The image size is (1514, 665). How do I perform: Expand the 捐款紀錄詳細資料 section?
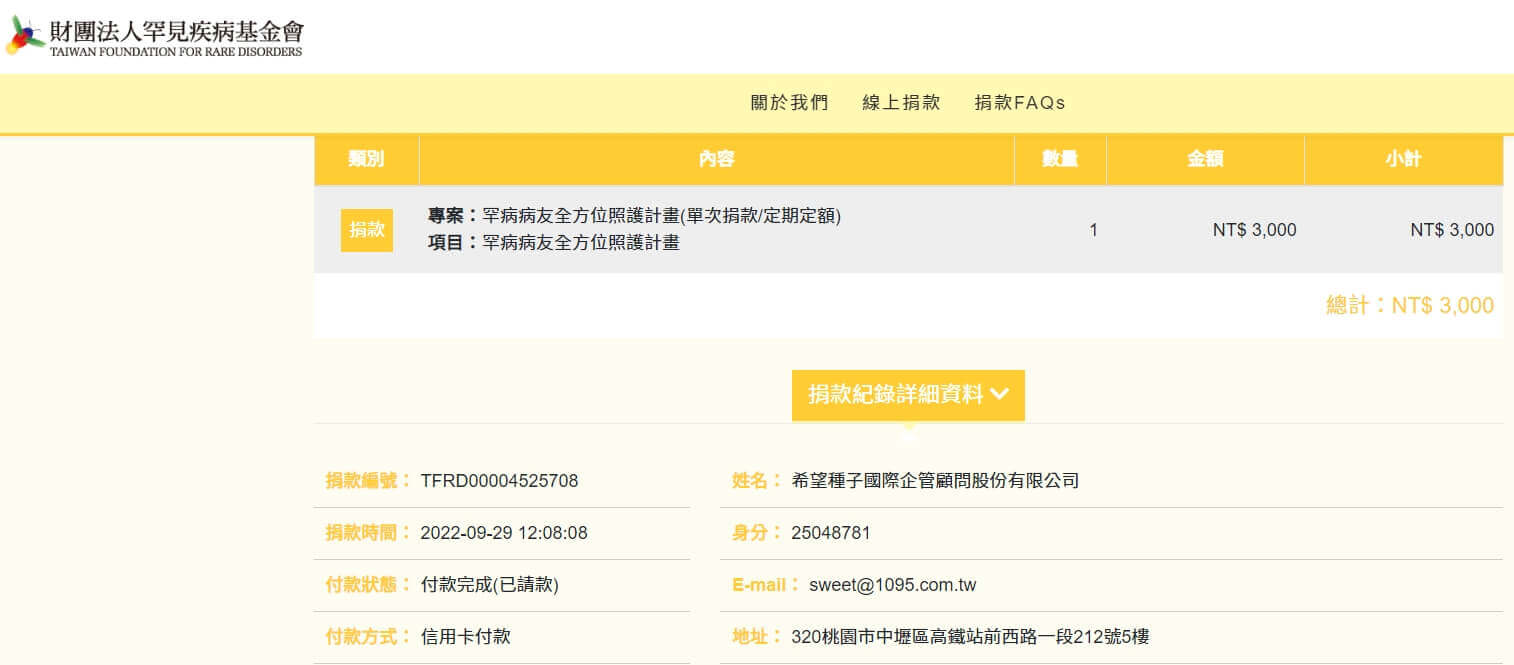[908, 395]
